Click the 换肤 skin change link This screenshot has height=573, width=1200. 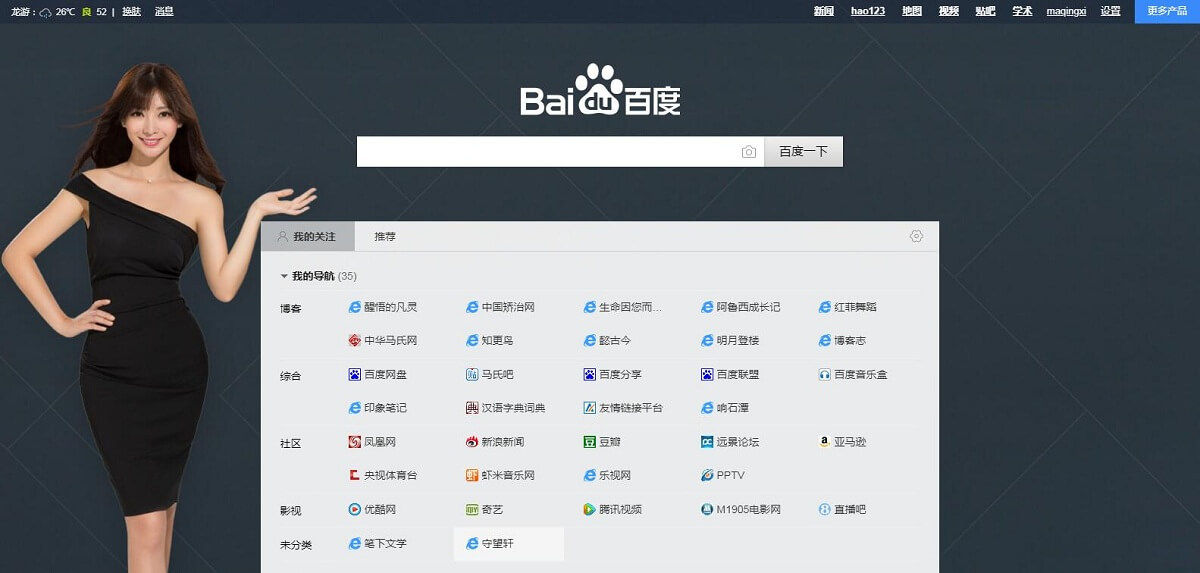131,12
